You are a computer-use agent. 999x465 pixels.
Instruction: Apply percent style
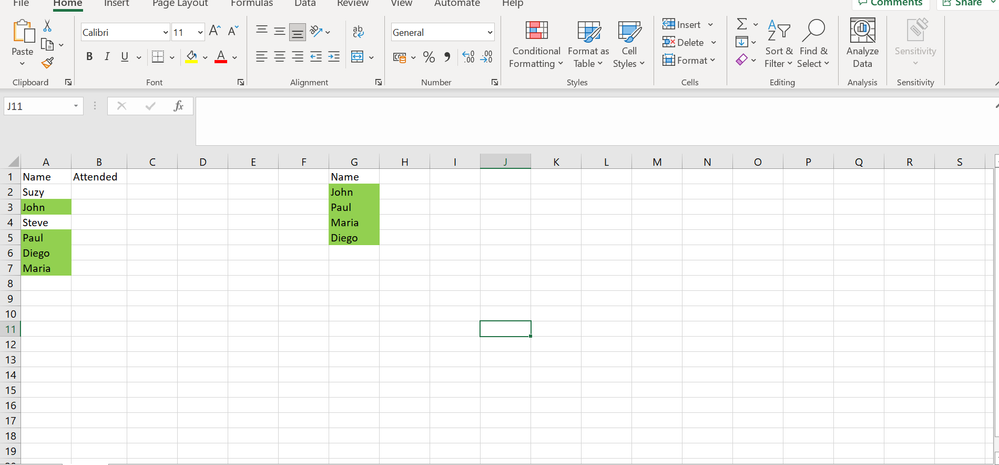pyautogui.click(x=429, y=57)
